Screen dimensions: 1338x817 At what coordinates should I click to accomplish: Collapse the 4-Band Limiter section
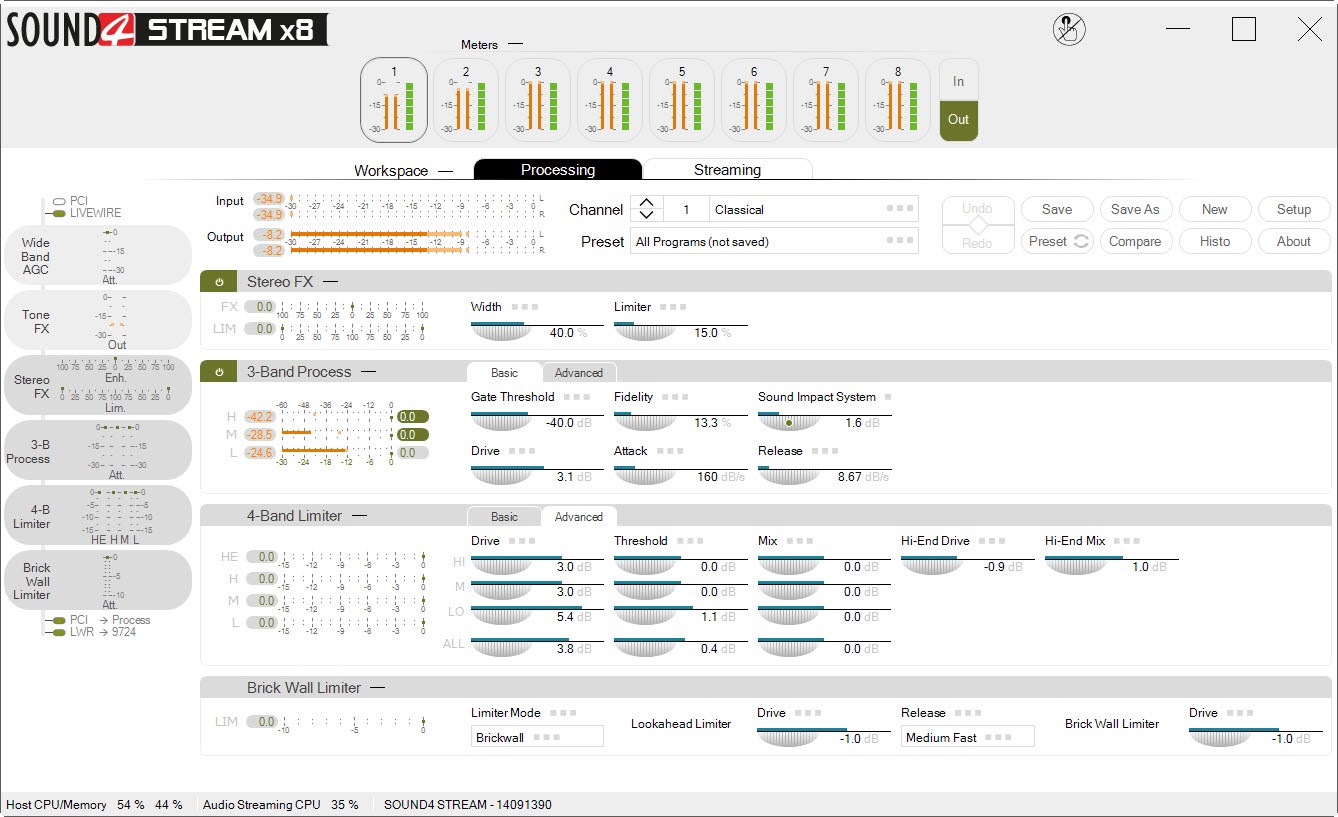(359, 516)
